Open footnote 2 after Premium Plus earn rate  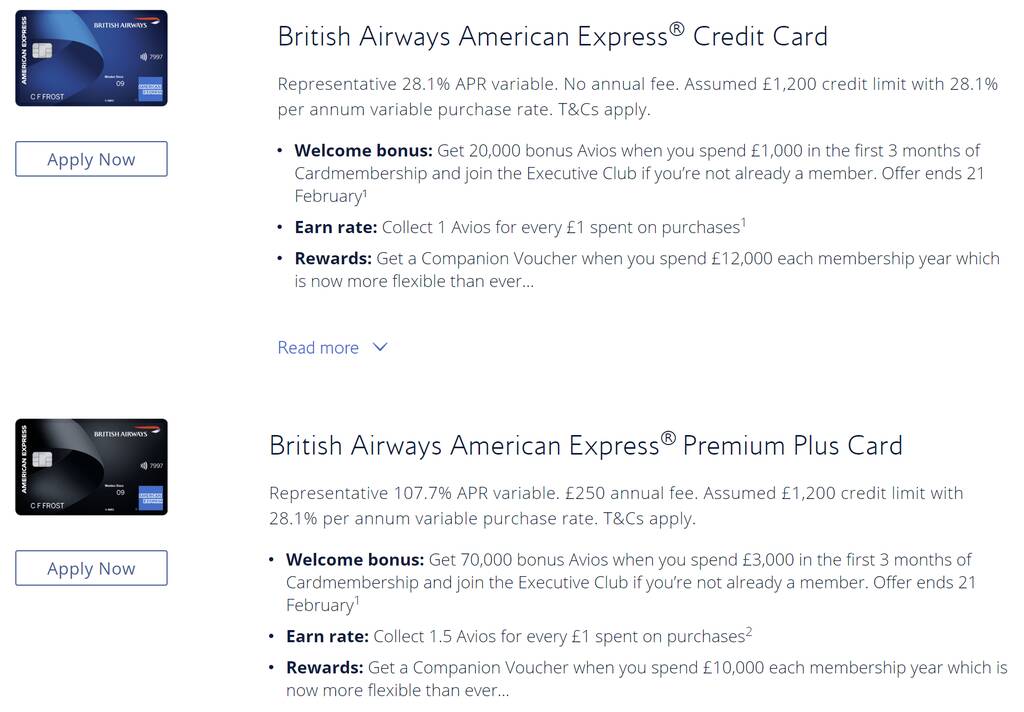pyautogui.click(x=748, y=631)
